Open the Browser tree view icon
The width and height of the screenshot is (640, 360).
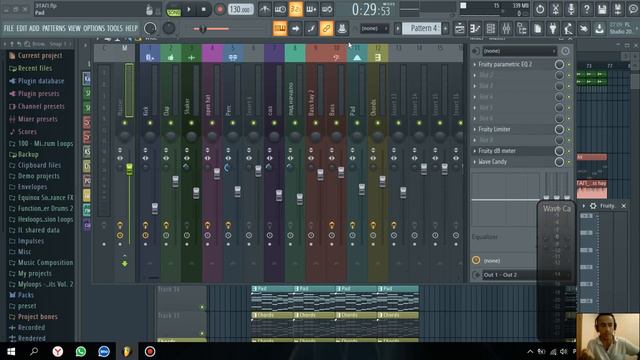pyautogui.click(x=522, y=29)
